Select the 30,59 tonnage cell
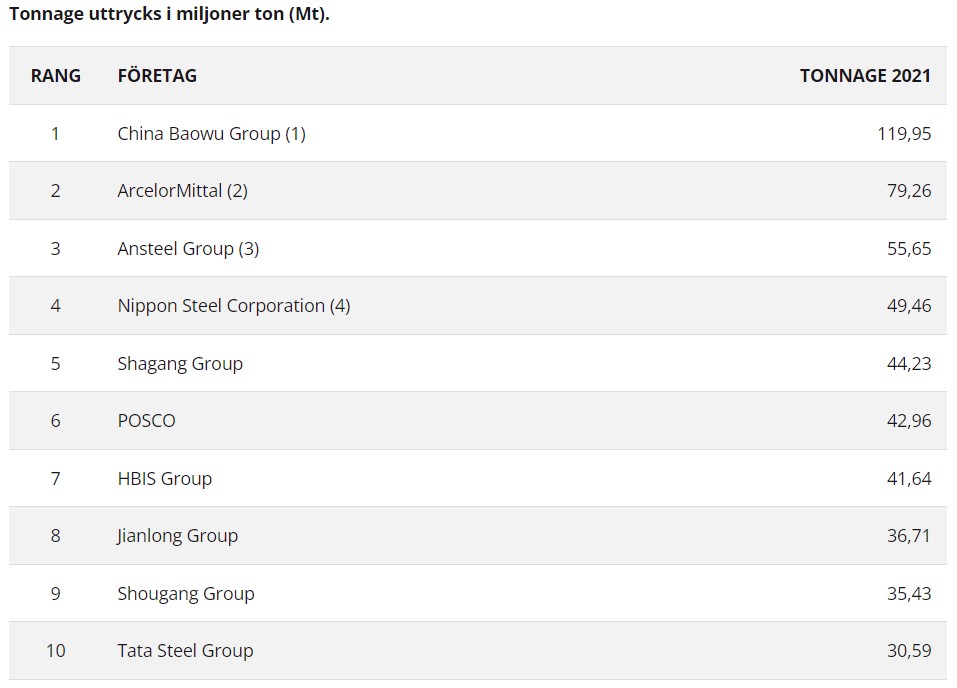957x688 pixels. click(x=908, y=650)
